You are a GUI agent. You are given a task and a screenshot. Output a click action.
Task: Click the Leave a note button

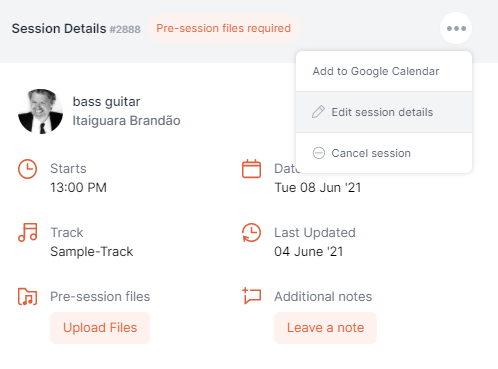coord(325,328)
